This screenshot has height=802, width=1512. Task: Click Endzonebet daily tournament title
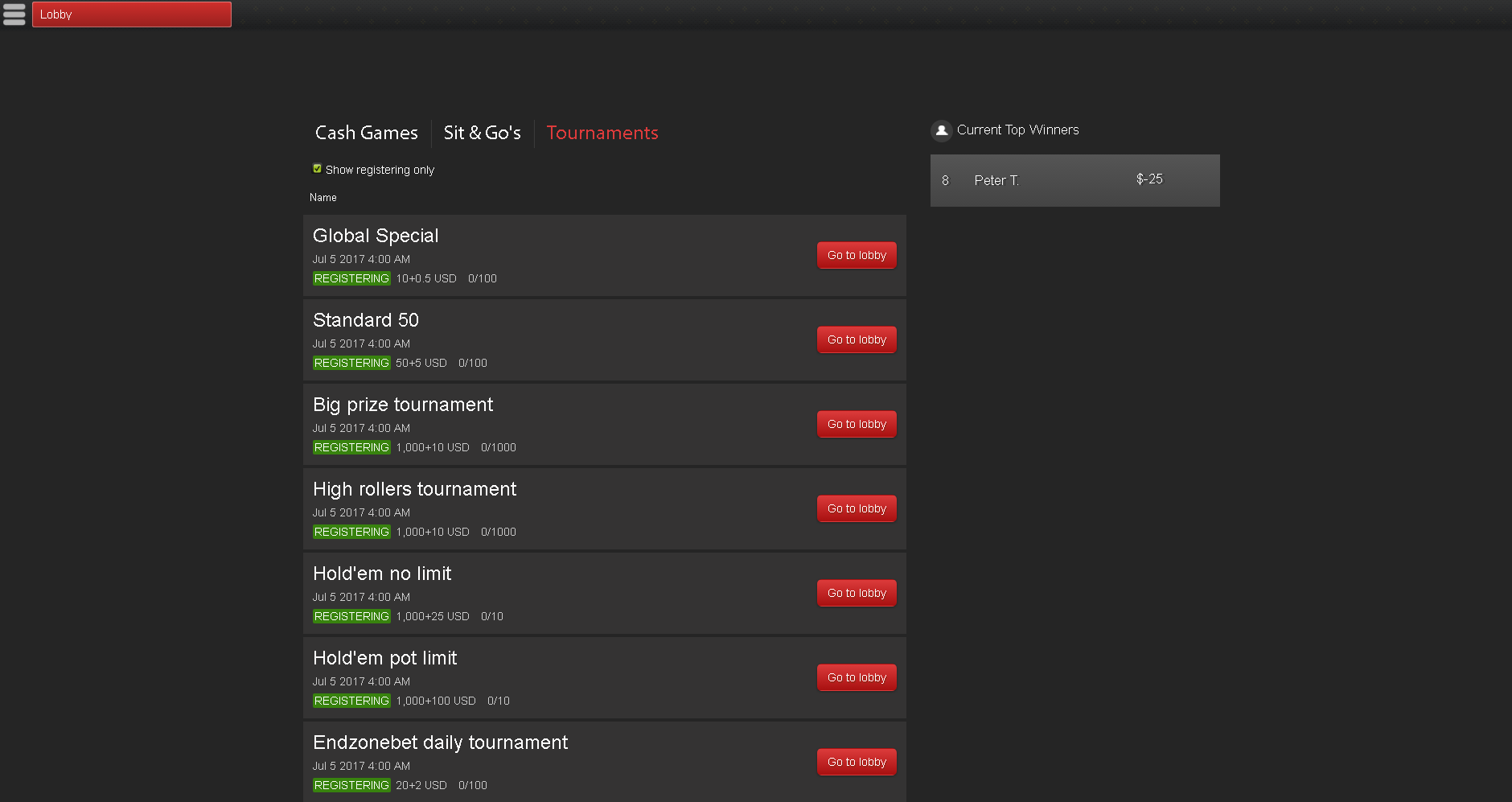440,742
